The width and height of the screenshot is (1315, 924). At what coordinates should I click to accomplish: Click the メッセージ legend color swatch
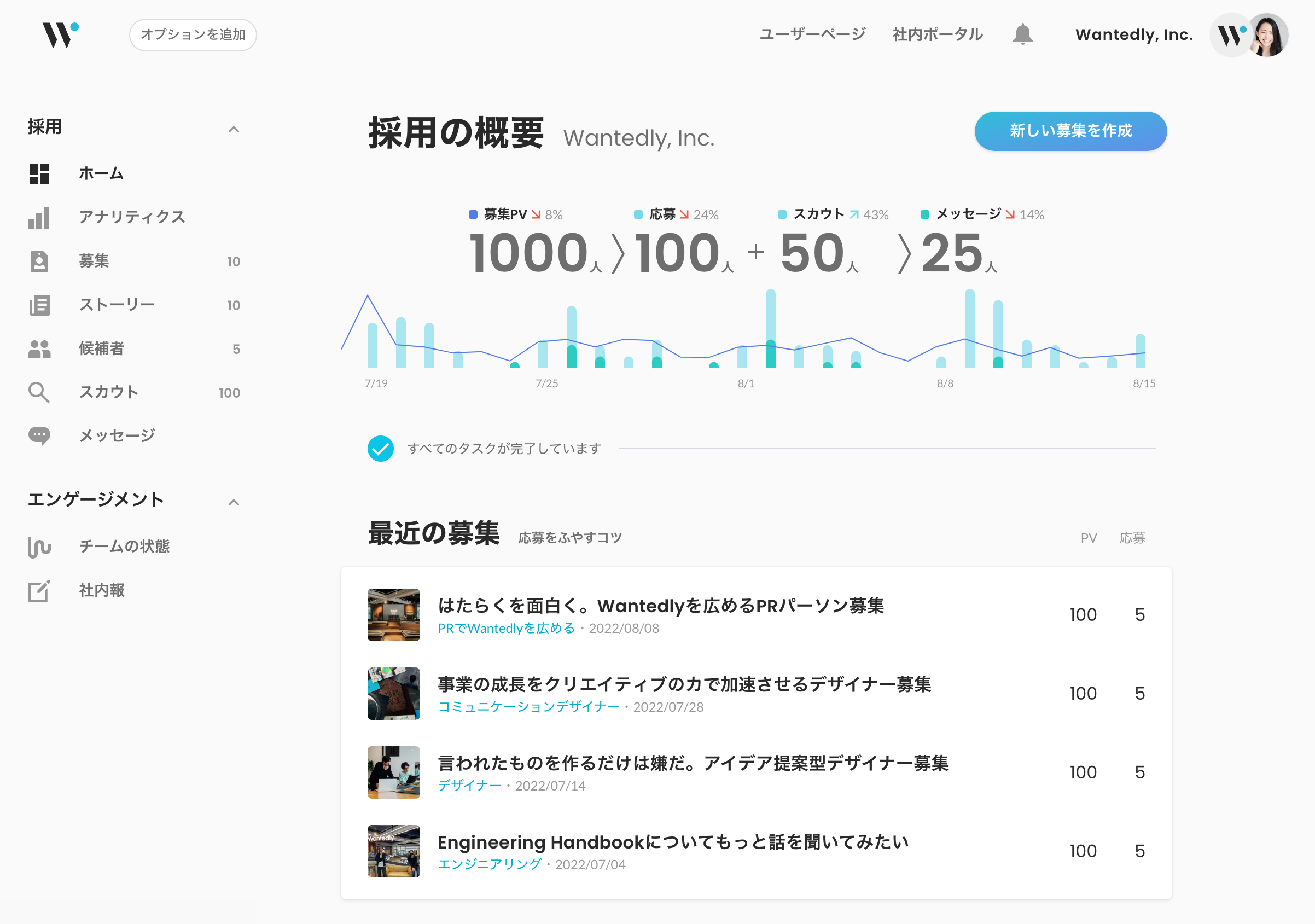[924, 214]
